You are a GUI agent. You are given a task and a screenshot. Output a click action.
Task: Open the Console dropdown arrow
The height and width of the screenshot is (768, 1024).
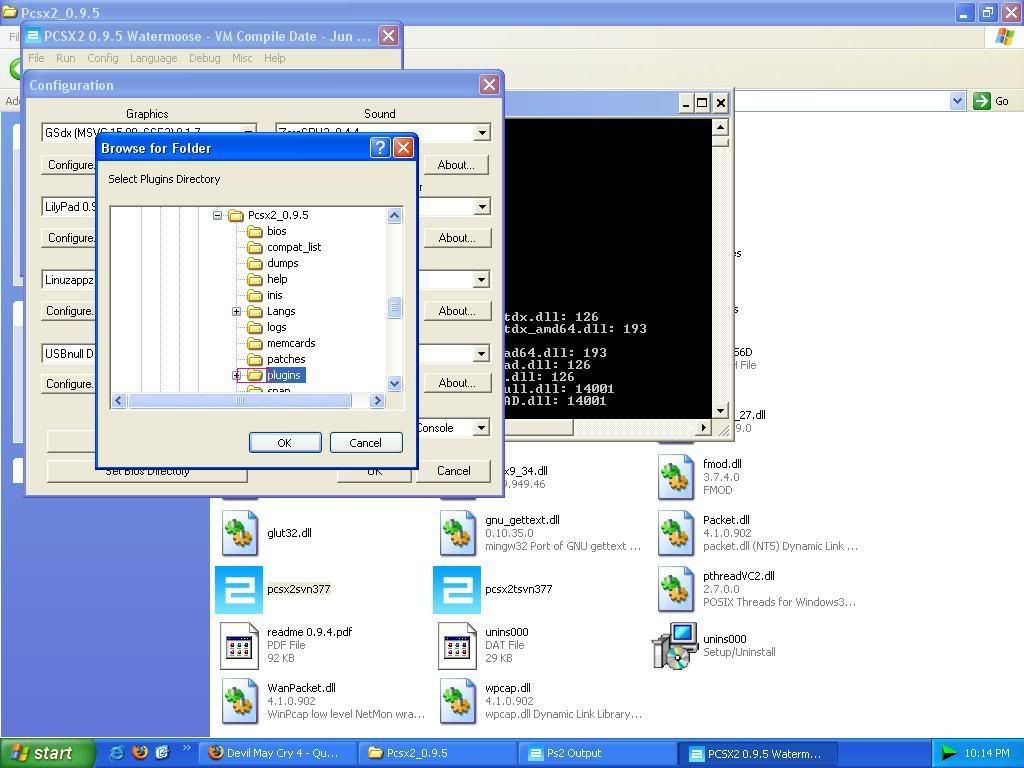[x=482, y=428]
